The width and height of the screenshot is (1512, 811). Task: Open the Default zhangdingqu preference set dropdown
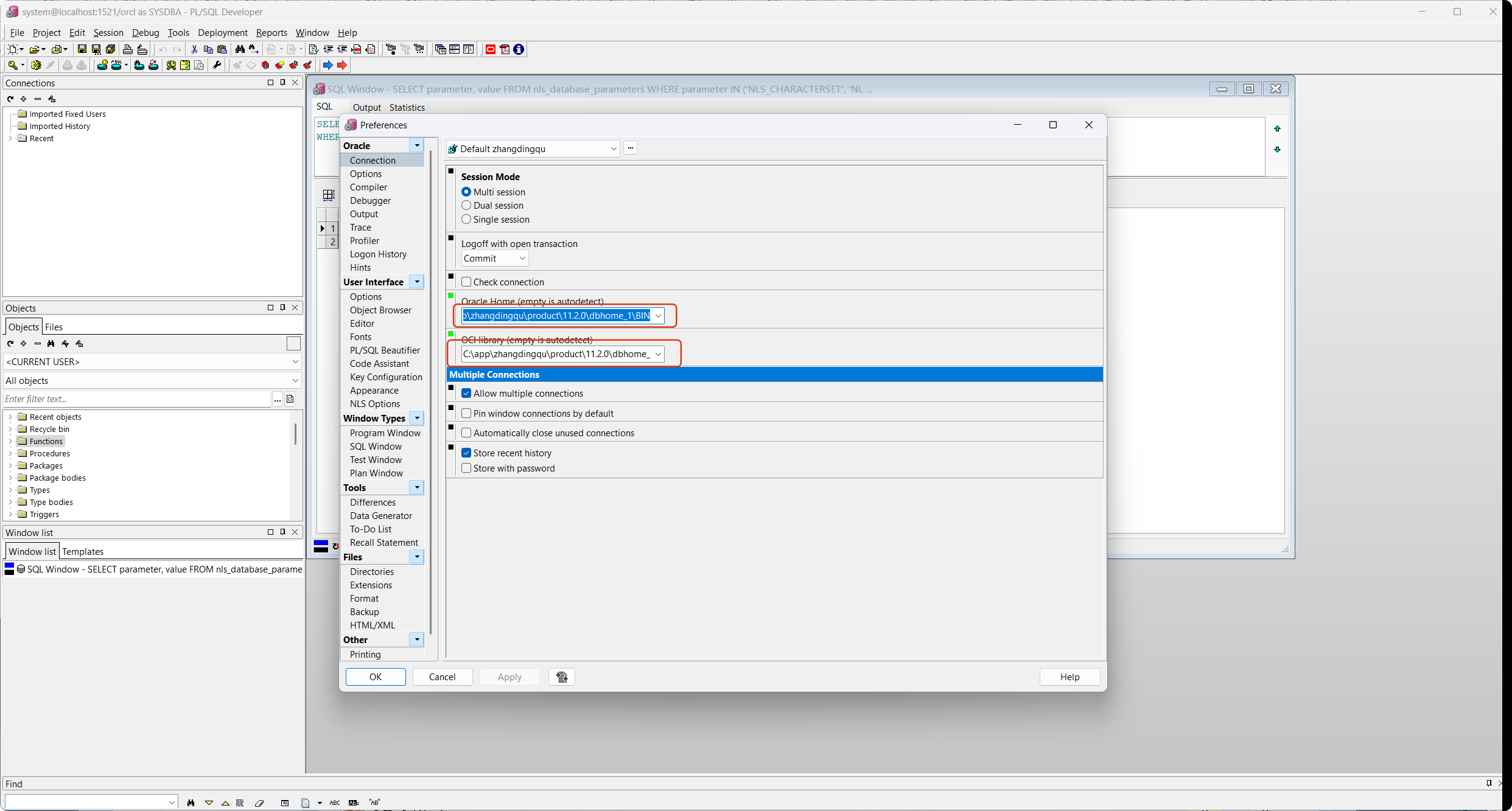point(613,149)
